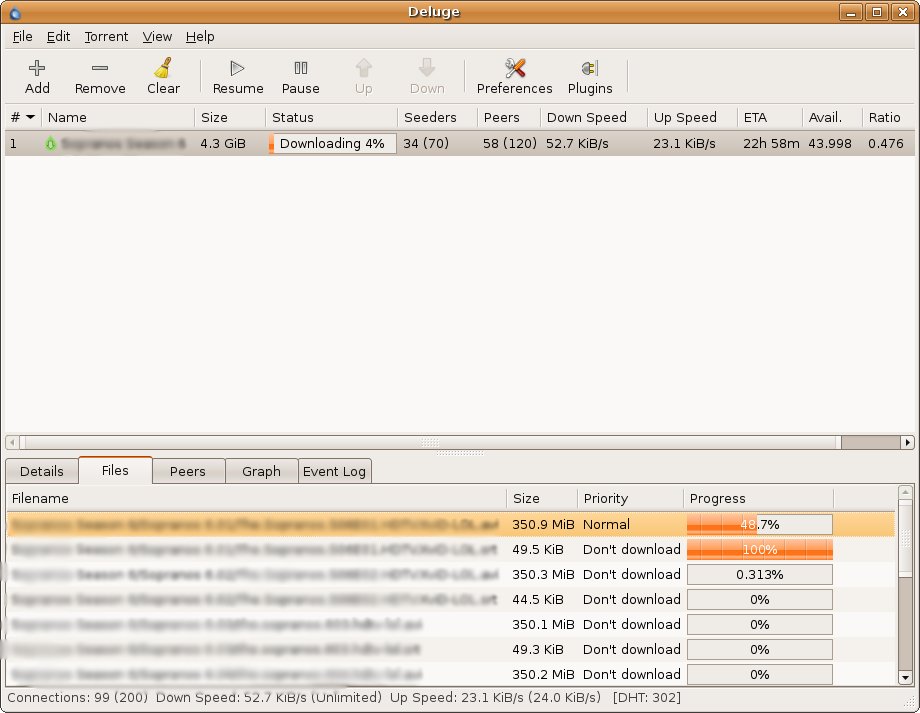Image resolution: width=920 pixels, height=713 pixels.
Task: Click Don't download for the 49.5 KiB file
Action: pos(631,550)
